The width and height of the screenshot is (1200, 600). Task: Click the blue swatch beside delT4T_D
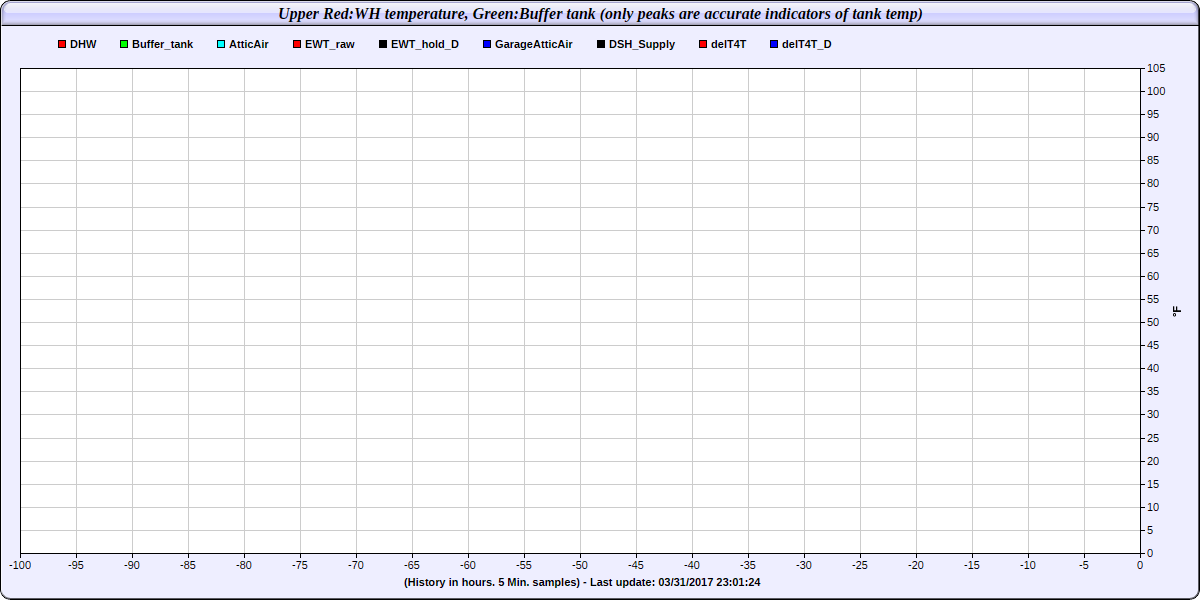point(774,45)
